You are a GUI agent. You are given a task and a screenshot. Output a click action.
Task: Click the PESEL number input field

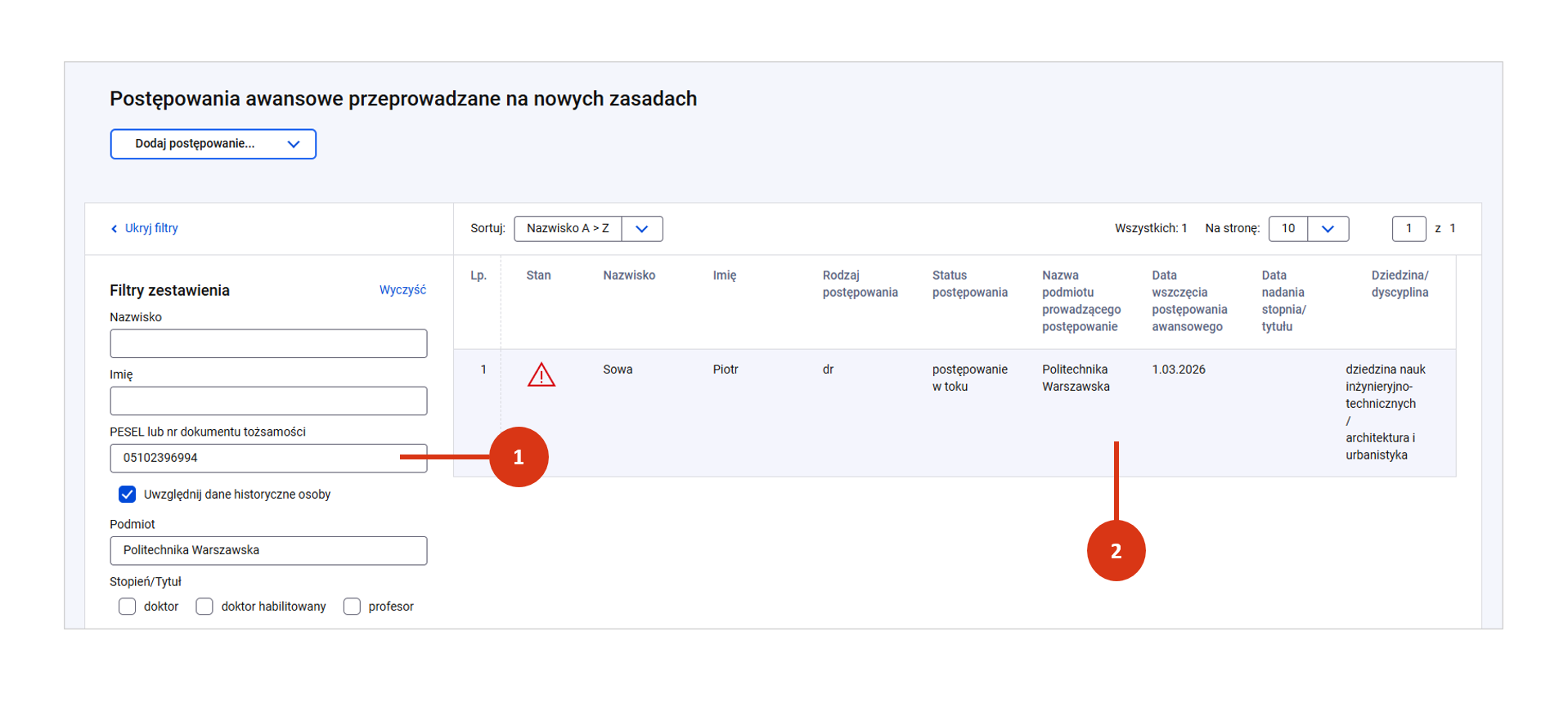click(x=254, y=458)
